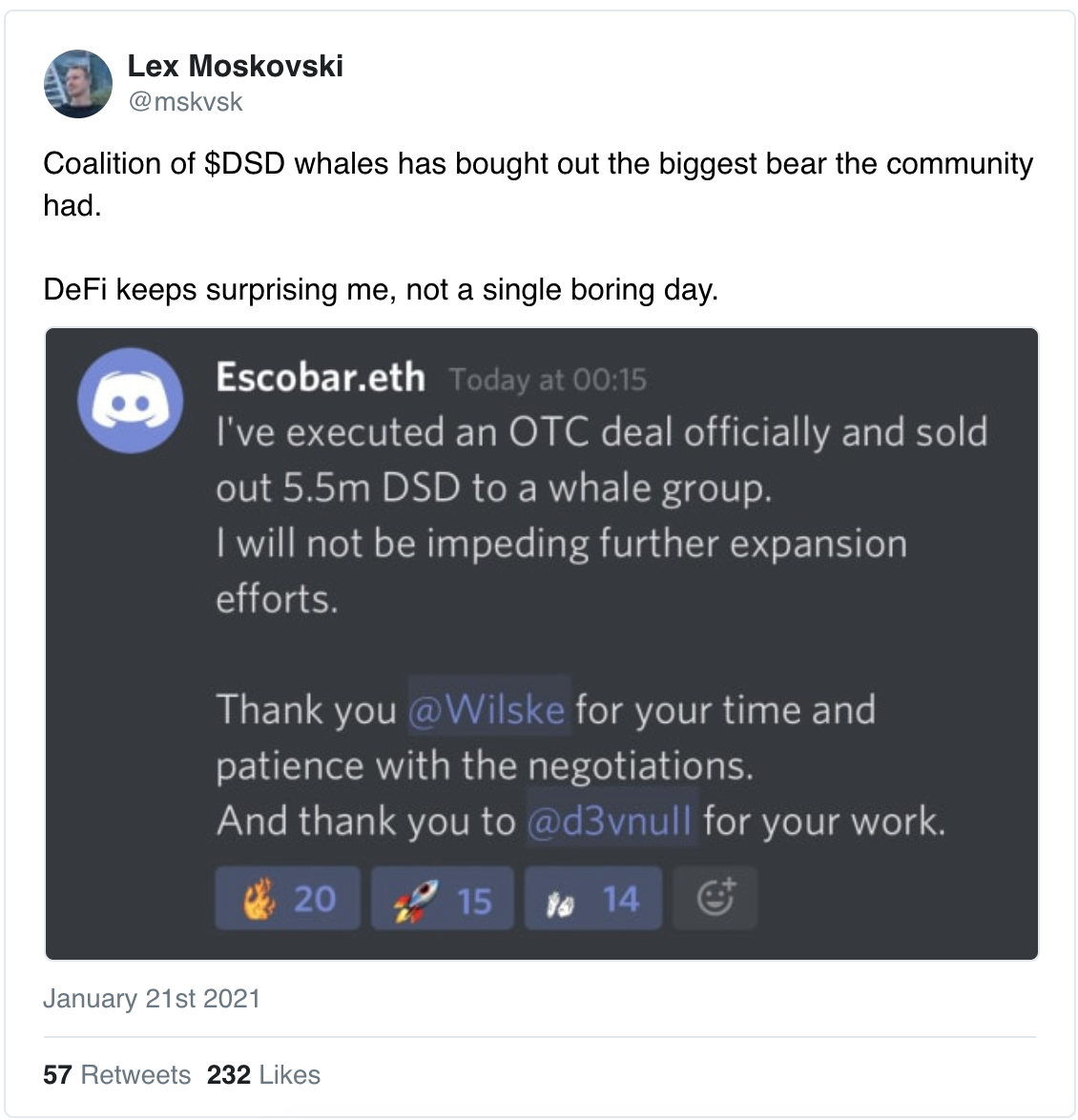Click the Discord logo avatar

pyautogui.click(x=130, y=401)
